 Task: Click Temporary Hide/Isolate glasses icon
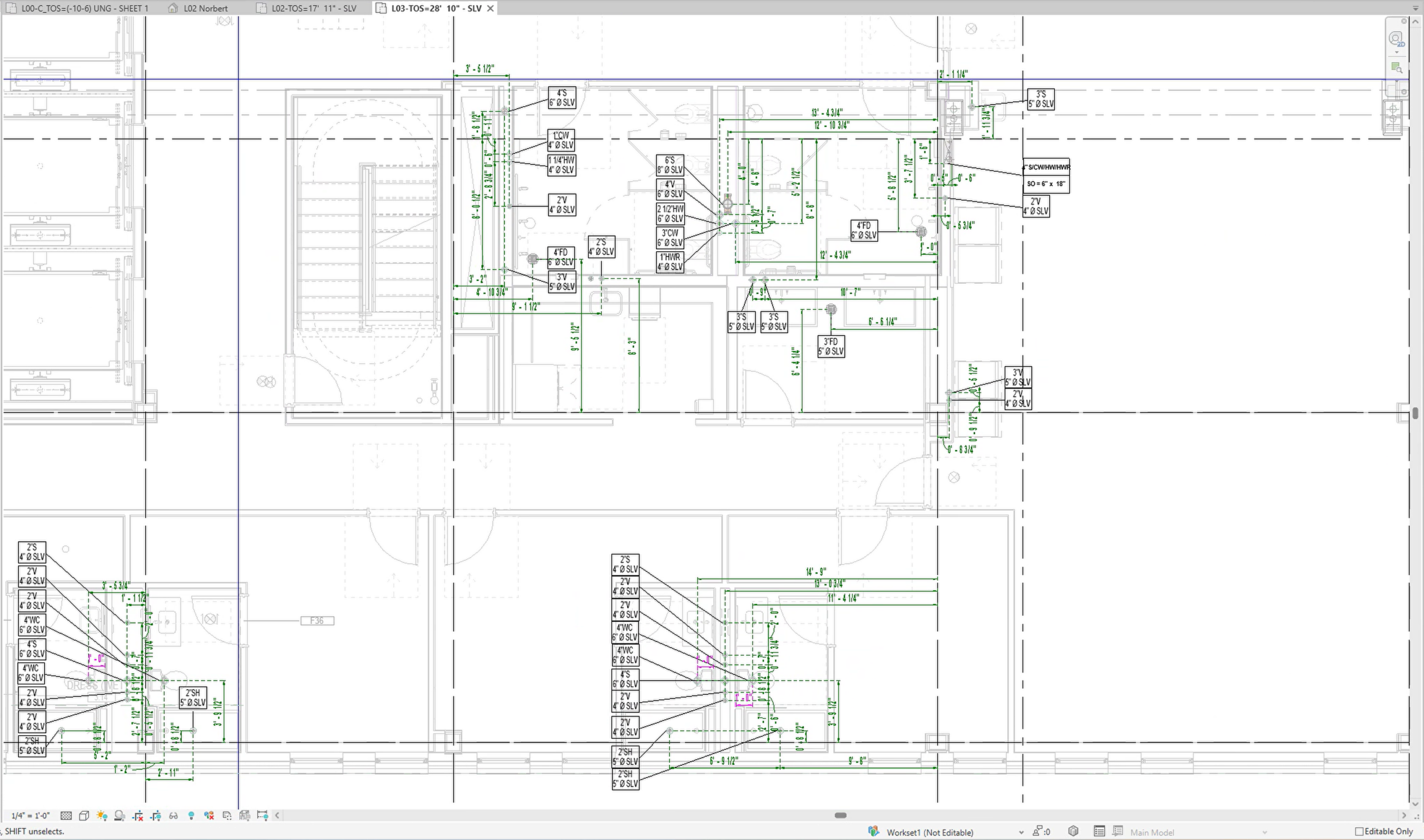click(x=173, y=816)
